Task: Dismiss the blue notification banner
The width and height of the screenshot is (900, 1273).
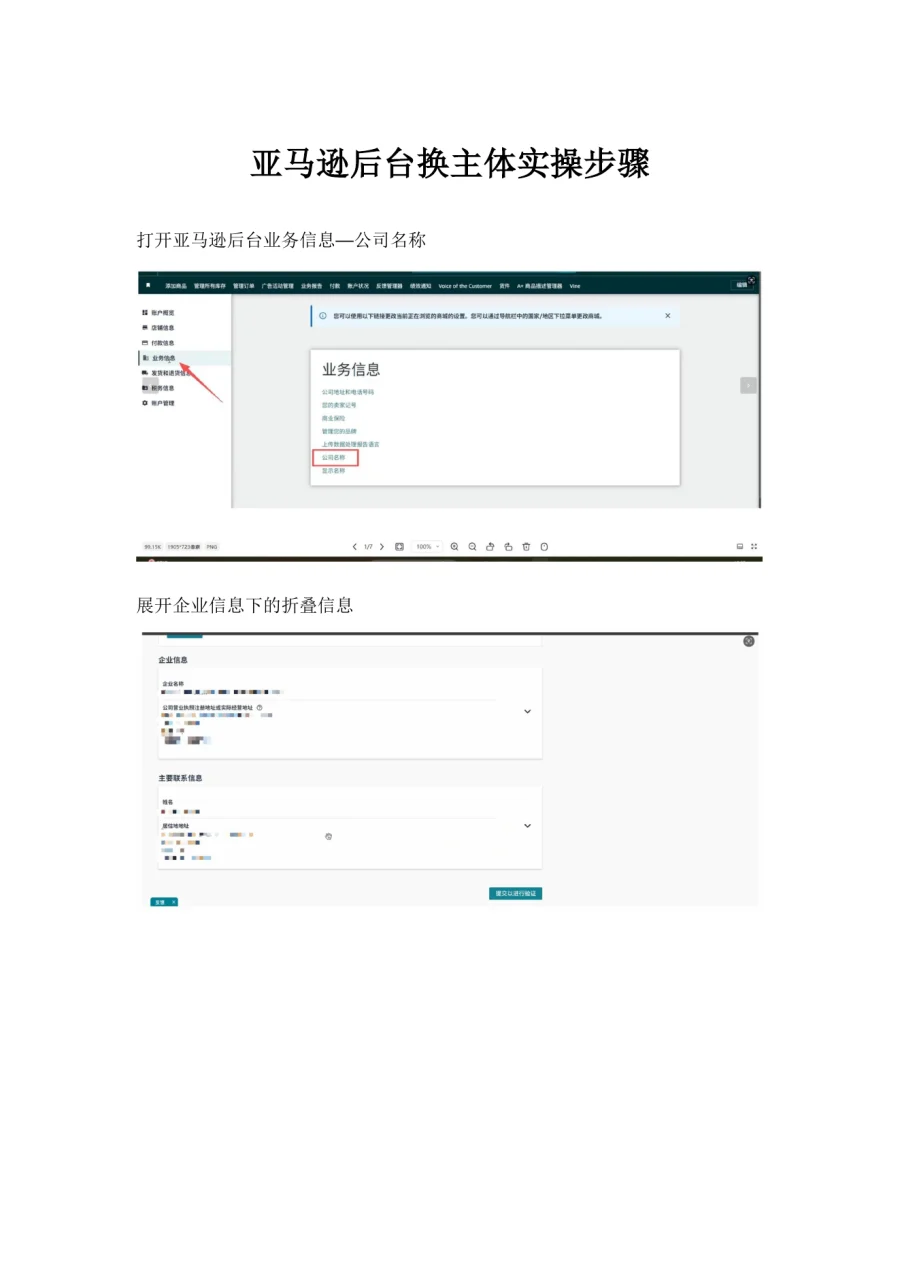Action: (x=668, y=316)
